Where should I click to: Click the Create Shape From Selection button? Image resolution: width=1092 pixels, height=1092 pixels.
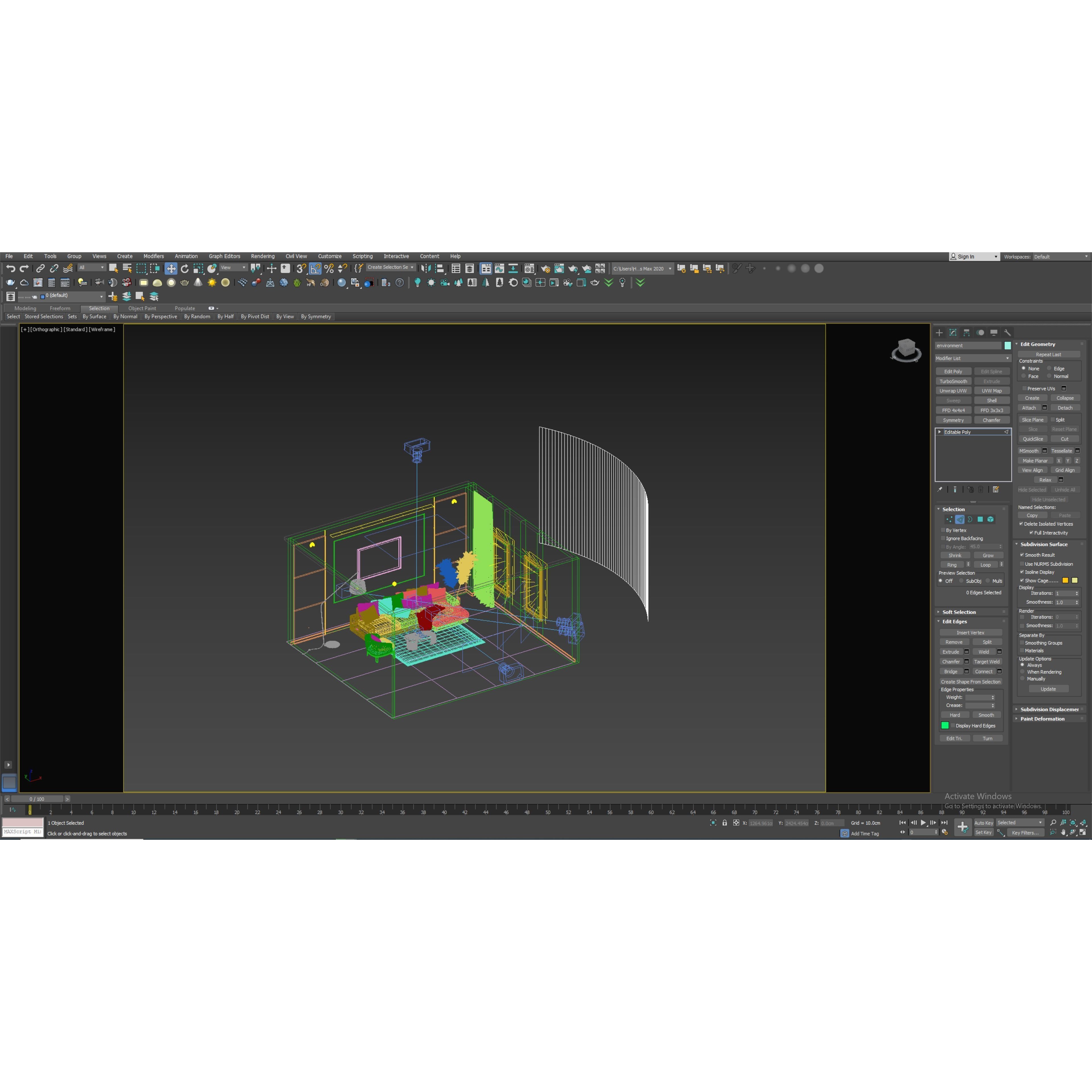point(971,682)
